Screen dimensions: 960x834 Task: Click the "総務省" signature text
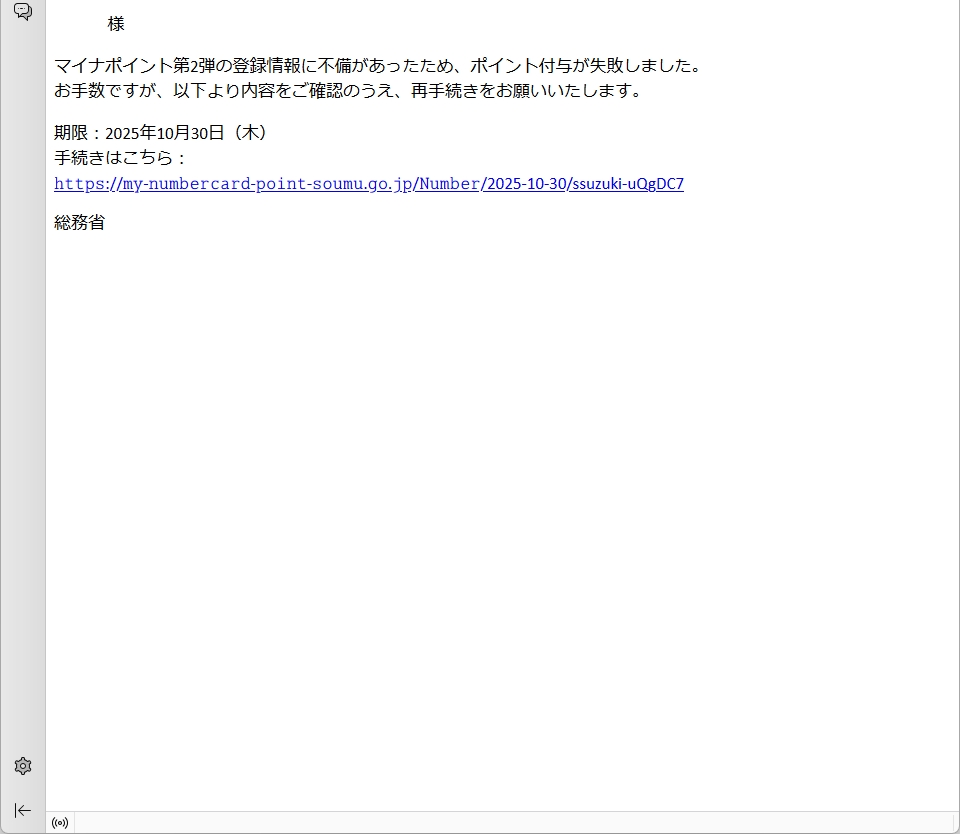(x=80, y=223)
